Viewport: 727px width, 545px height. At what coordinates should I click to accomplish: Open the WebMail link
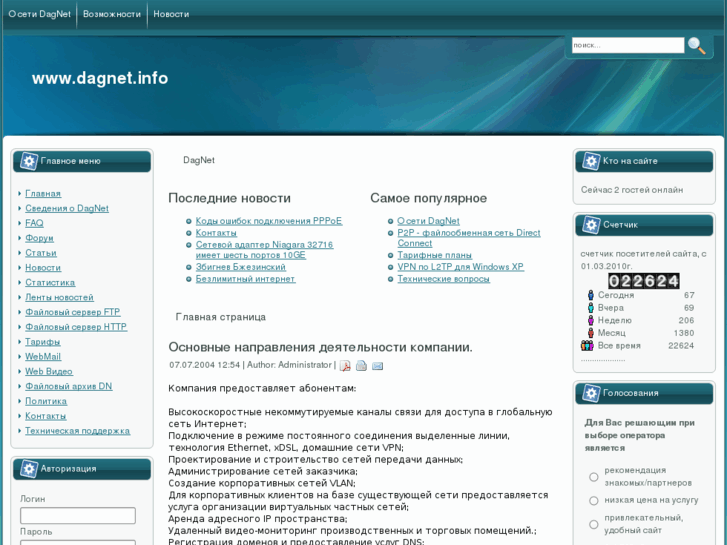point(43,357)
